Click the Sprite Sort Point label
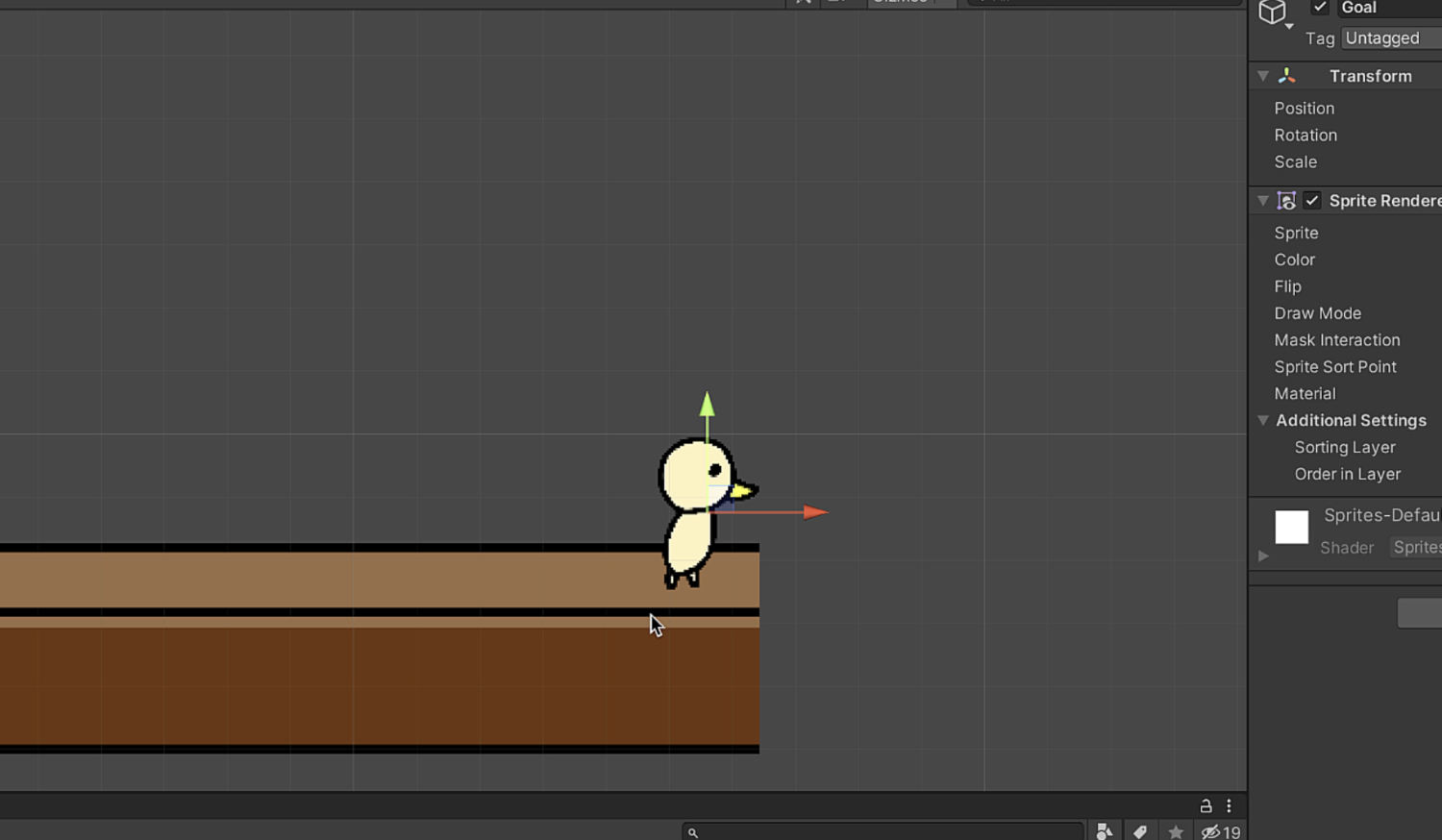This screenshot has height=840, width=1442. click(x=1335, y=368)
